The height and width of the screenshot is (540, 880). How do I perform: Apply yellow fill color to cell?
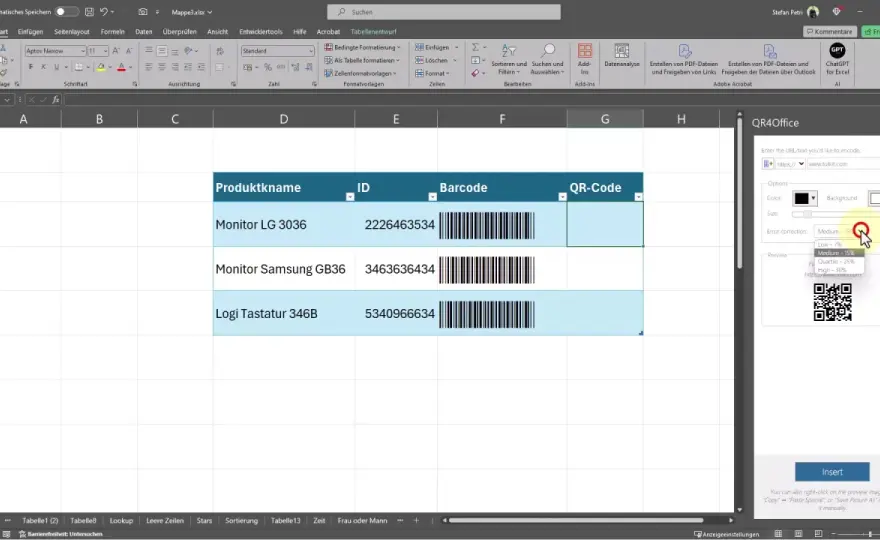pos(100,67)
